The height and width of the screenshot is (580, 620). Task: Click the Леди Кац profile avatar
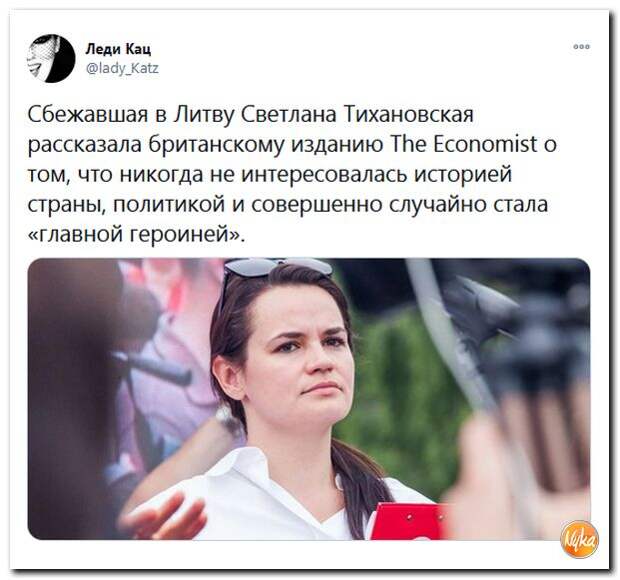[51, 59]
